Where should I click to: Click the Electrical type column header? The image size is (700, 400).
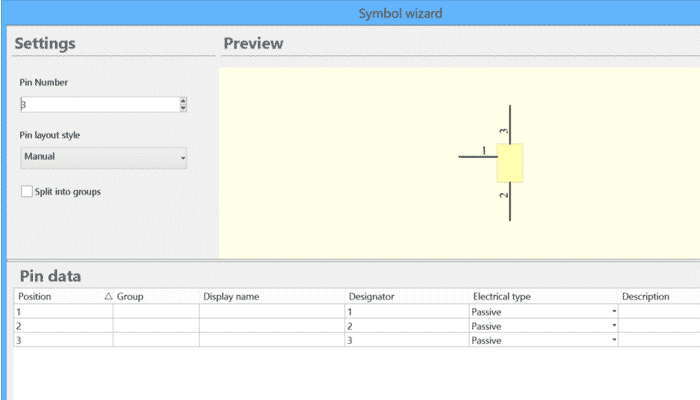coord(501,297)
